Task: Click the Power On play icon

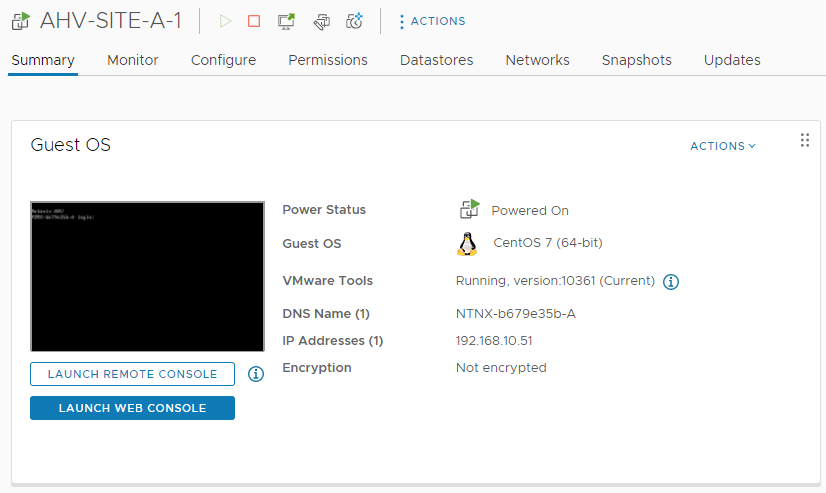Action: coord(225,21)
